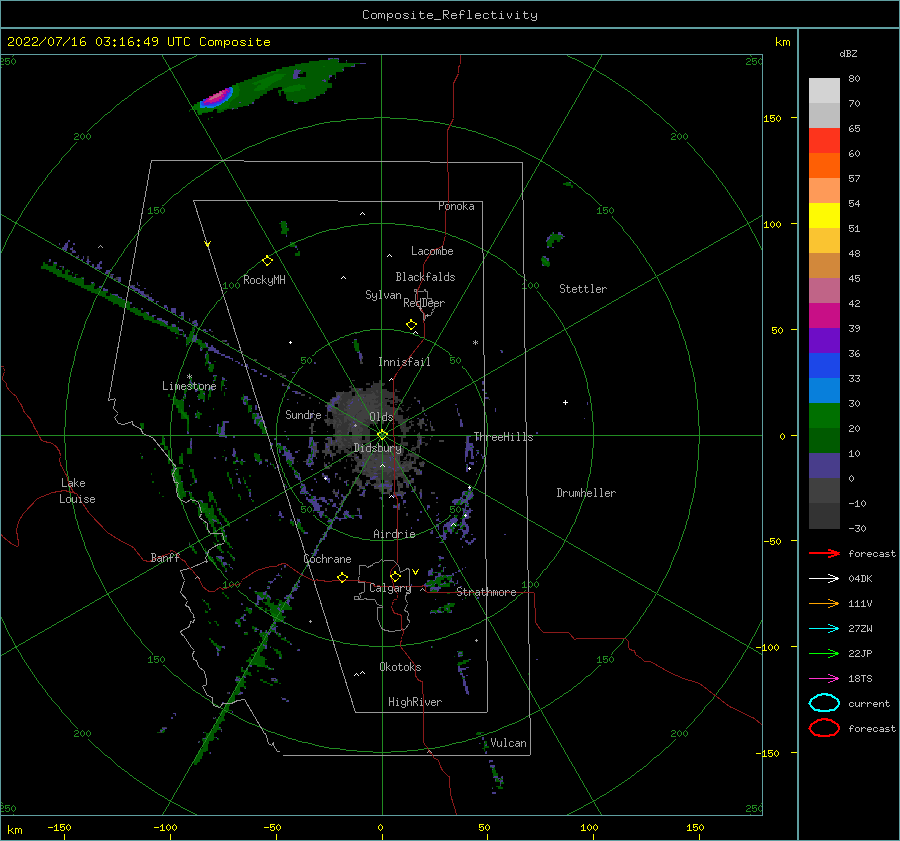
Task: Click the white 04DK arrow icon
Action: pyautogui.click(x=824, y=578)
